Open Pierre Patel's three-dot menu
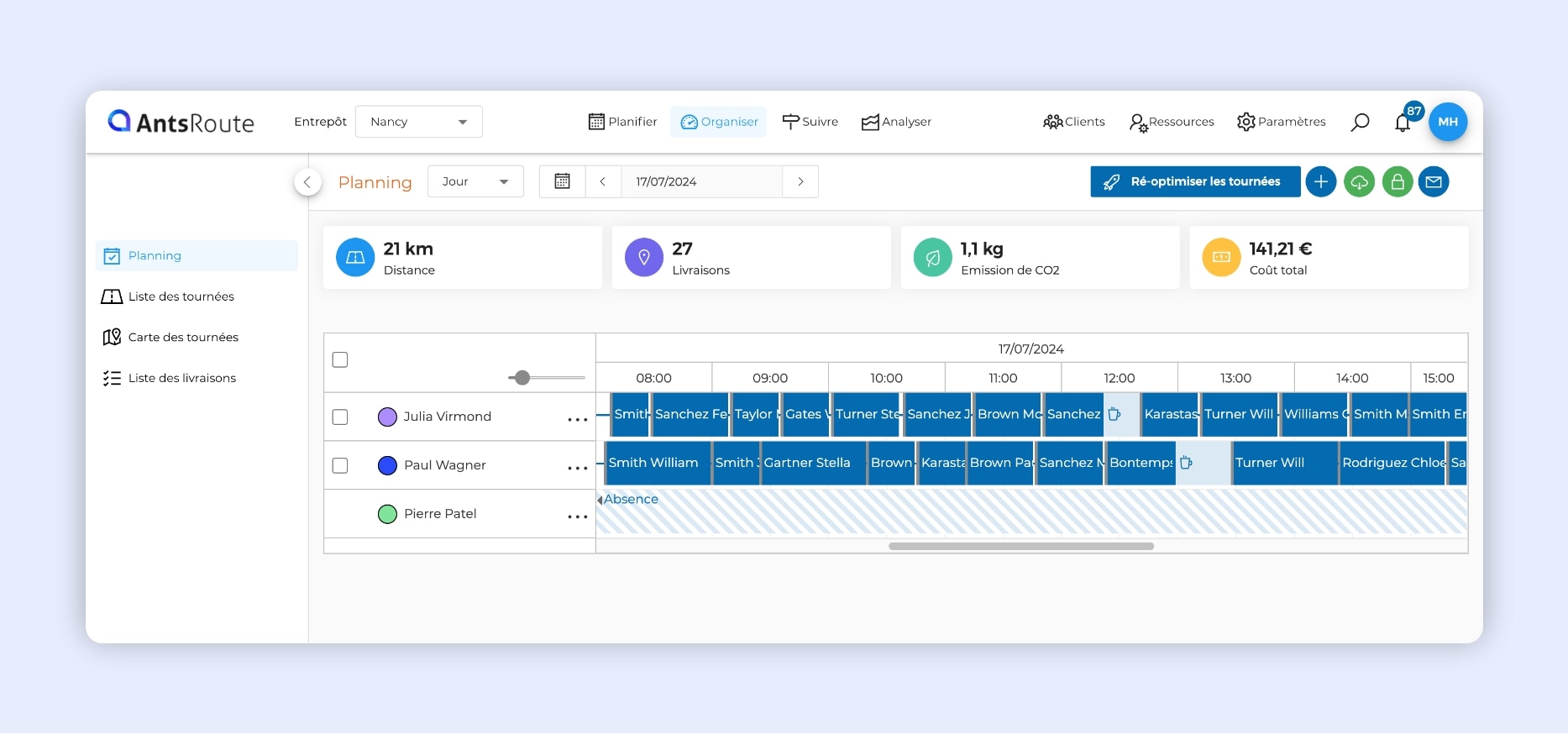 (577, 516)
